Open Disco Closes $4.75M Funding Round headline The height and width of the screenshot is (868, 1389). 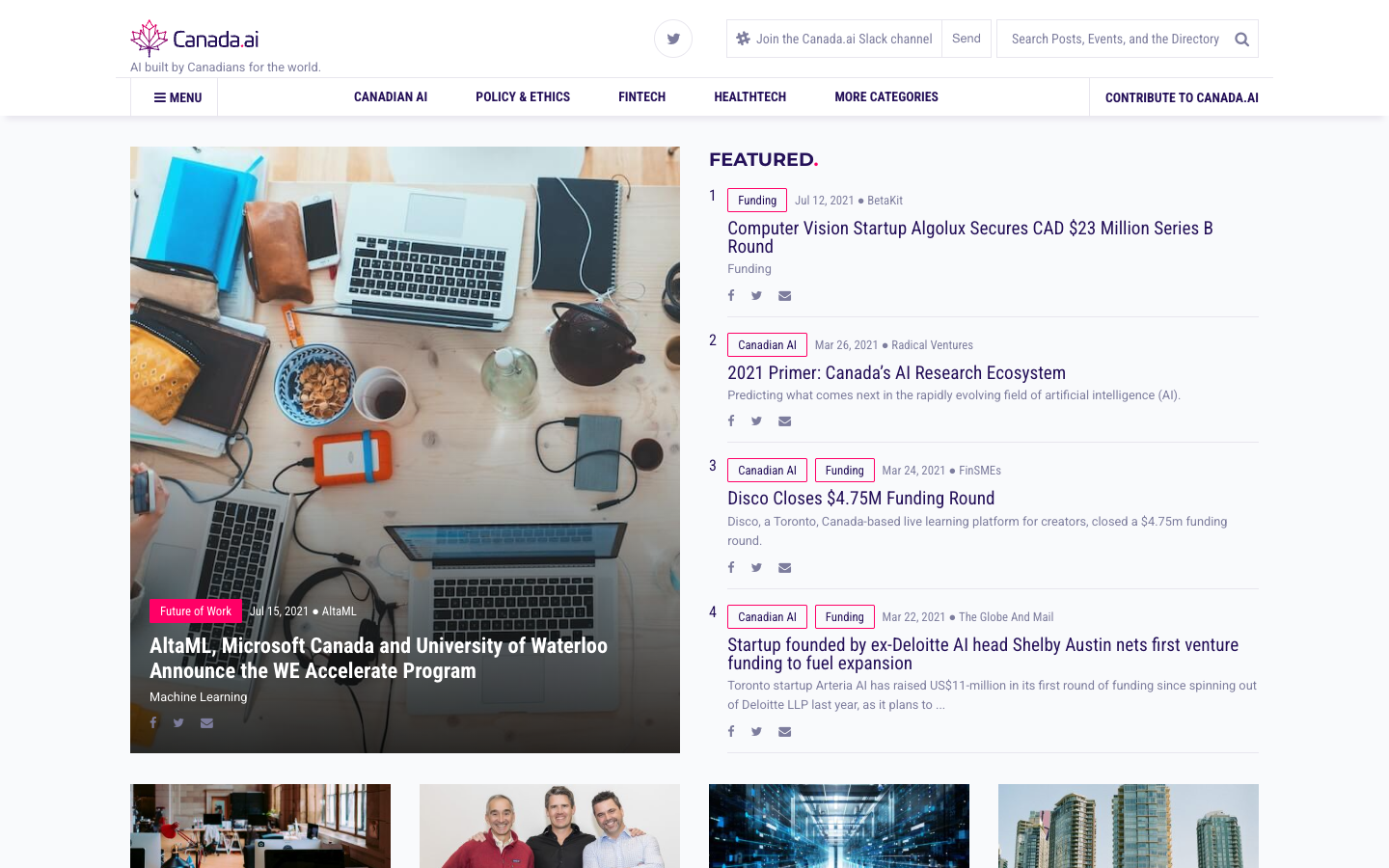pos(860,499)
